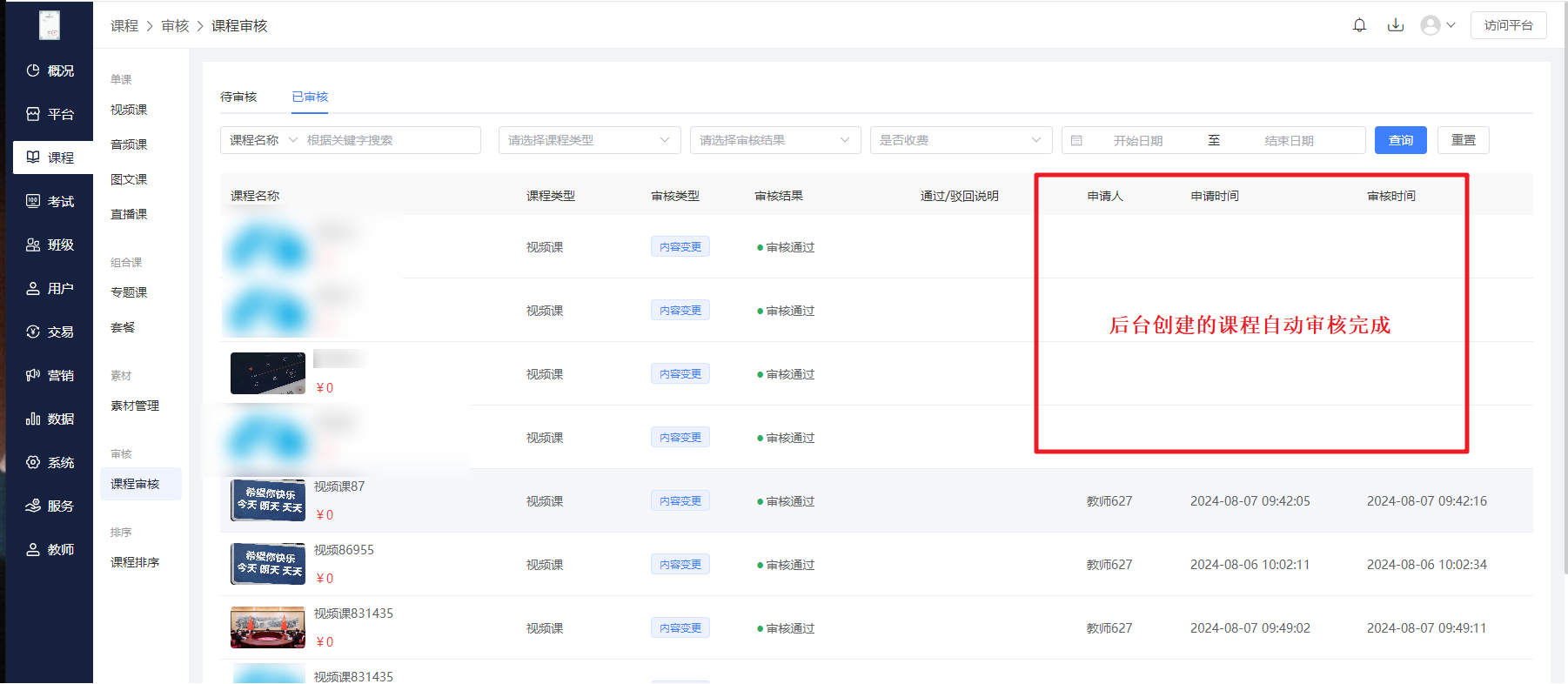Expand the user account dropdown arrow
This screenshot has width=1568, height=684.
1451,25
